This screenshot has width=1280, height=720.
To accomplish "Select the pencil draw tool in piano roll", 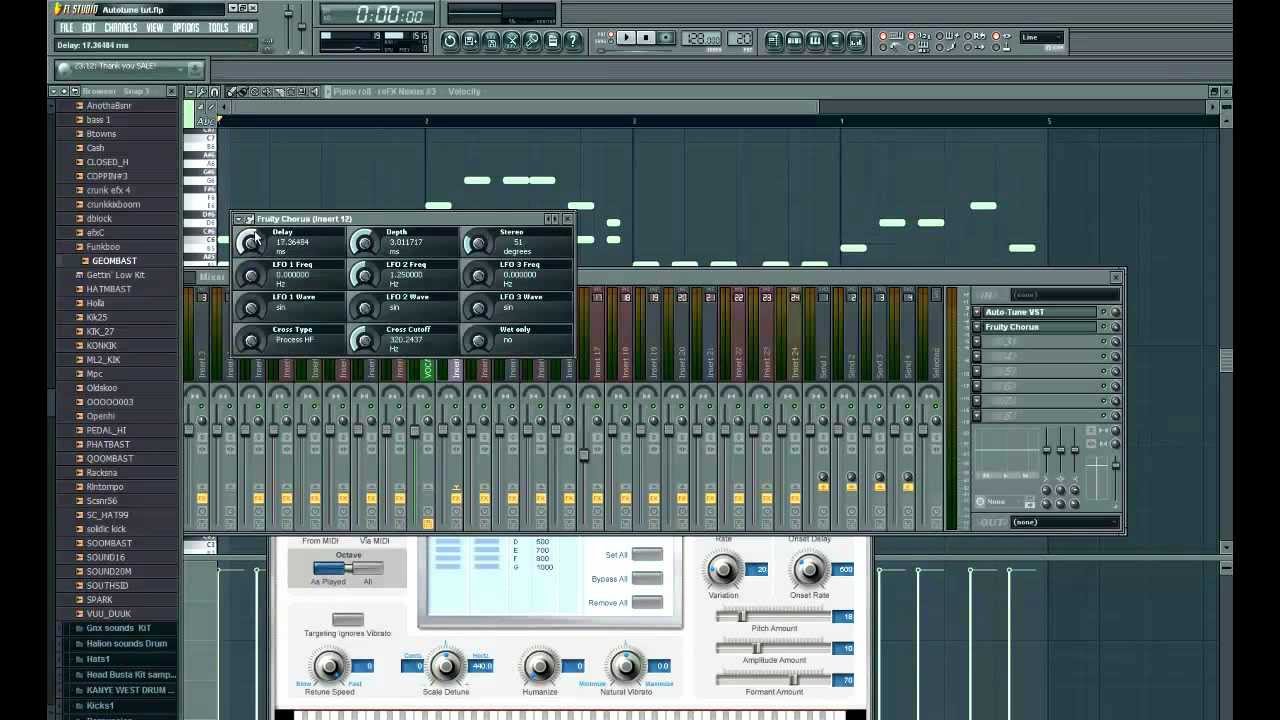I will tap(233, 92).
